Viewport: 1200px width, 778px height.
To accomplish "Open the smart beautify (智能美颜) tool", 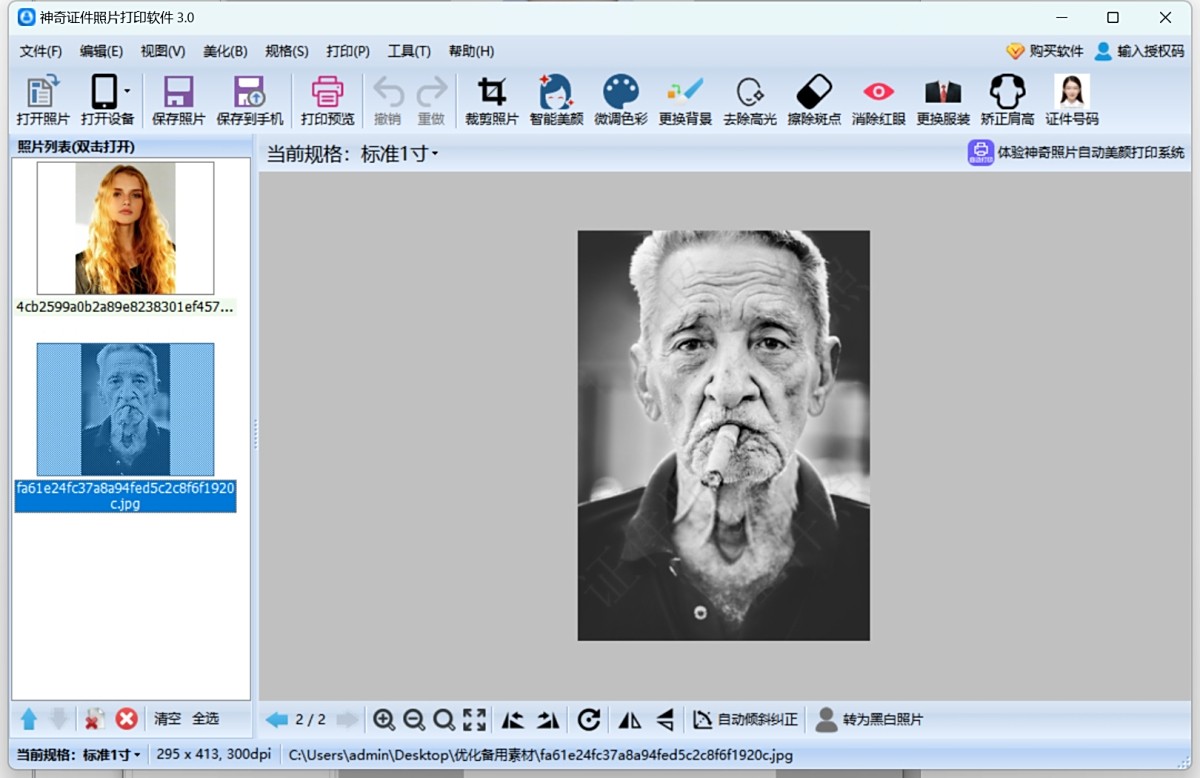I will click(x=556, y=101).
